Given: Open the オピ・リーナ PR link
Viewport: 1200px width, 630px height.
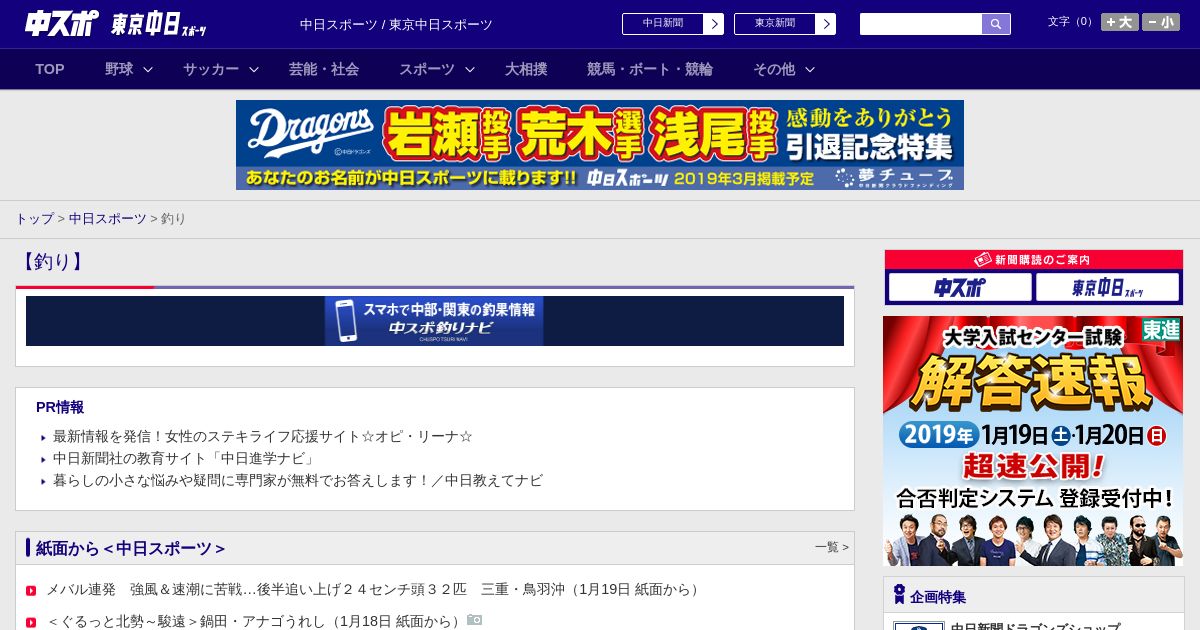Looking at the screenshot, I should 263,437.
